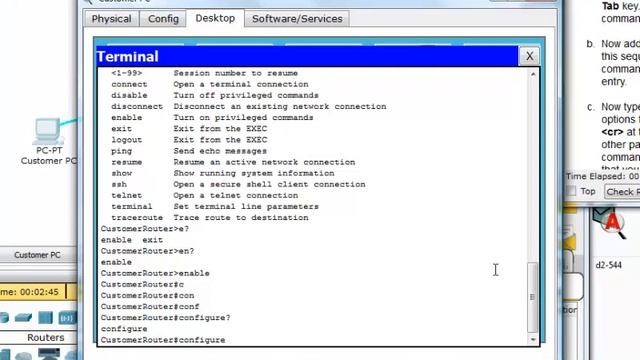Screen dimensions: 640x360
Task: Click the terminal scrollbar up arrow
Action: pyautogui.click(x=533, y=74)
